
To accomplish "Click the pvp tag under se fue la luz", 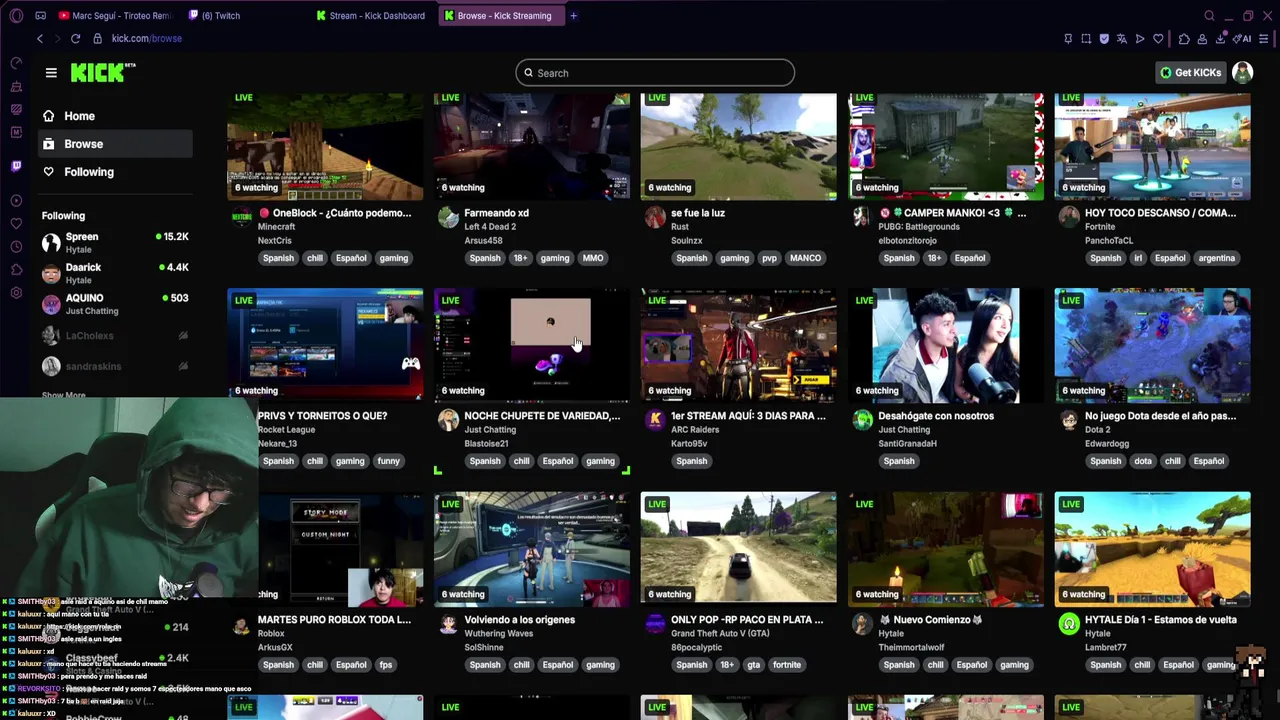I will 769,258.
